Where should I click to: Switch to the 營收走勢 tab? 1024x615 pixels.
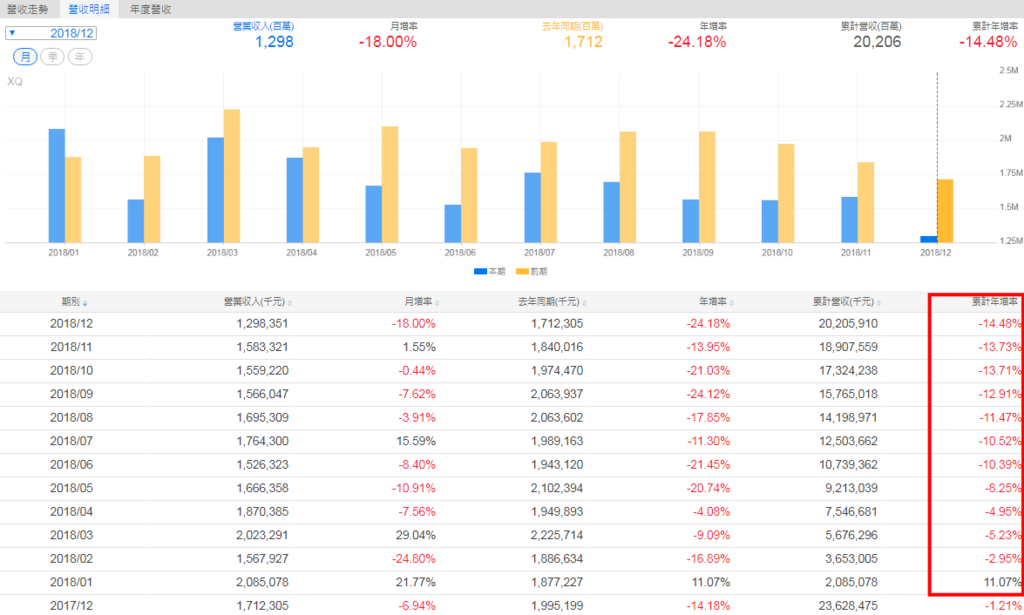[x=27, y=9]
